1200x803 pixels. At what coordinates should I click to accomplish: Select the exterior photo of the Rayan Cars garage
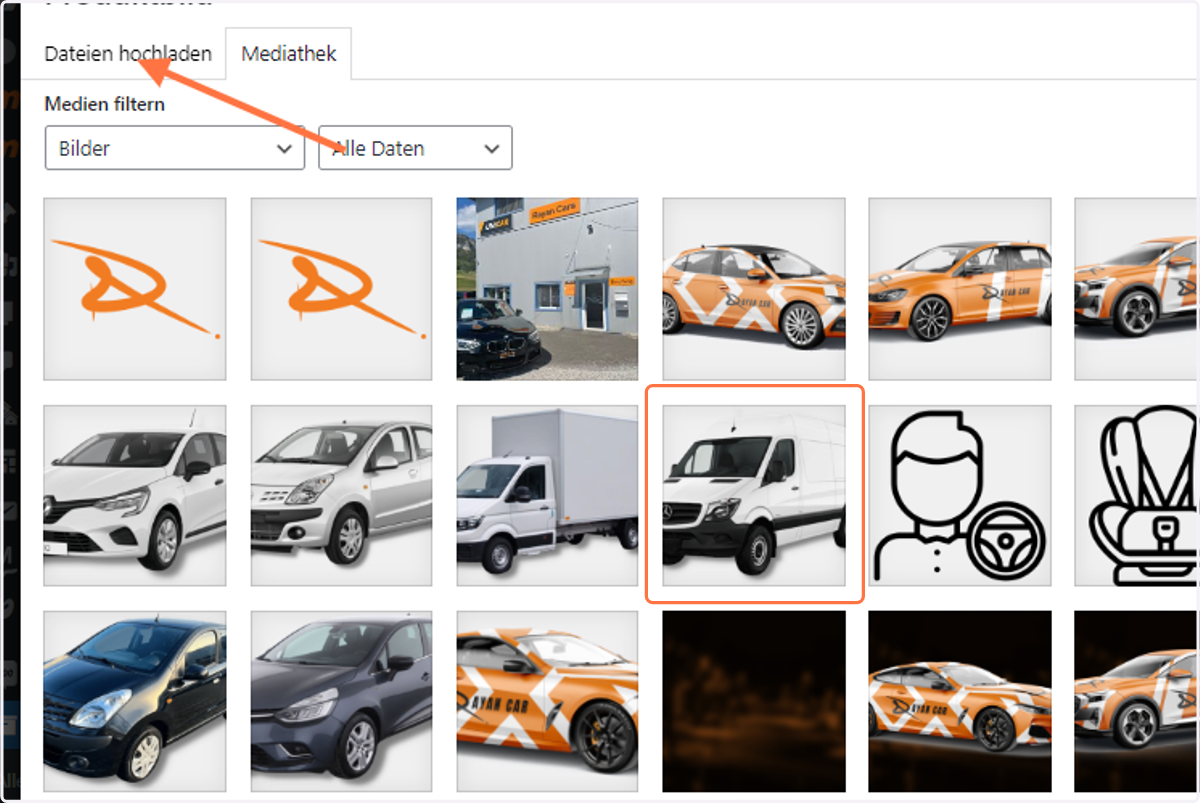click(x=547, y=289)
